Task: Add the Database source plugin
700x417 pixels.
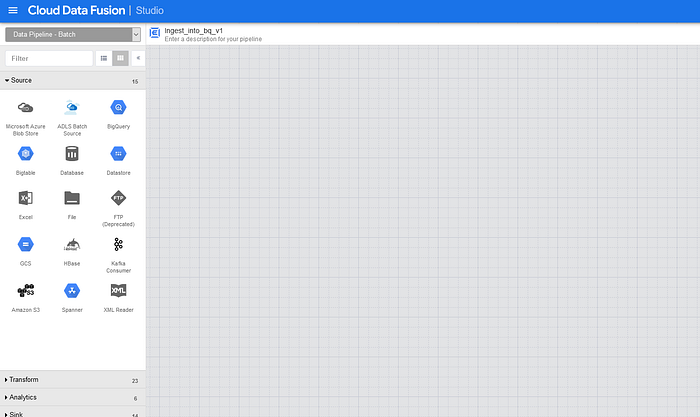Action: [72, 160]
